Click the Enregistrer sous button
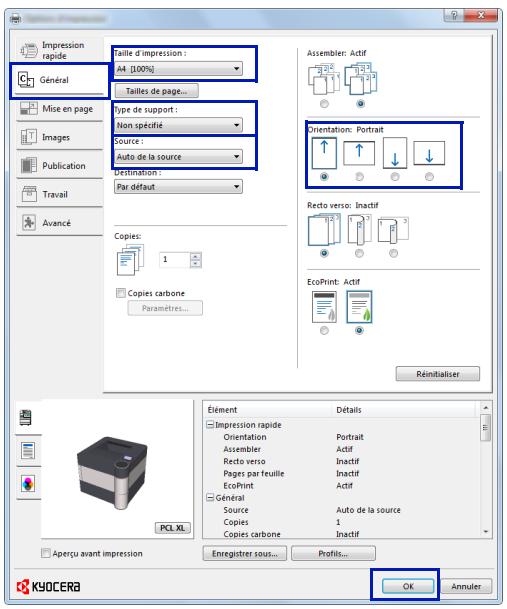This screenshot has width=507, height=609. pos(245,553)
